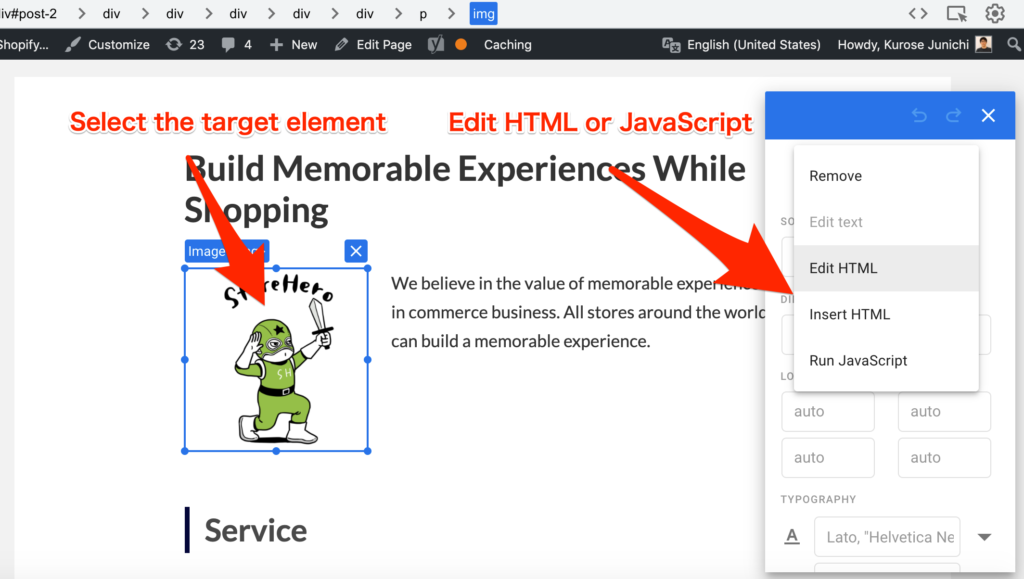
Task: Click the greyed-out Edit text entry
Action: pos(886,222)
